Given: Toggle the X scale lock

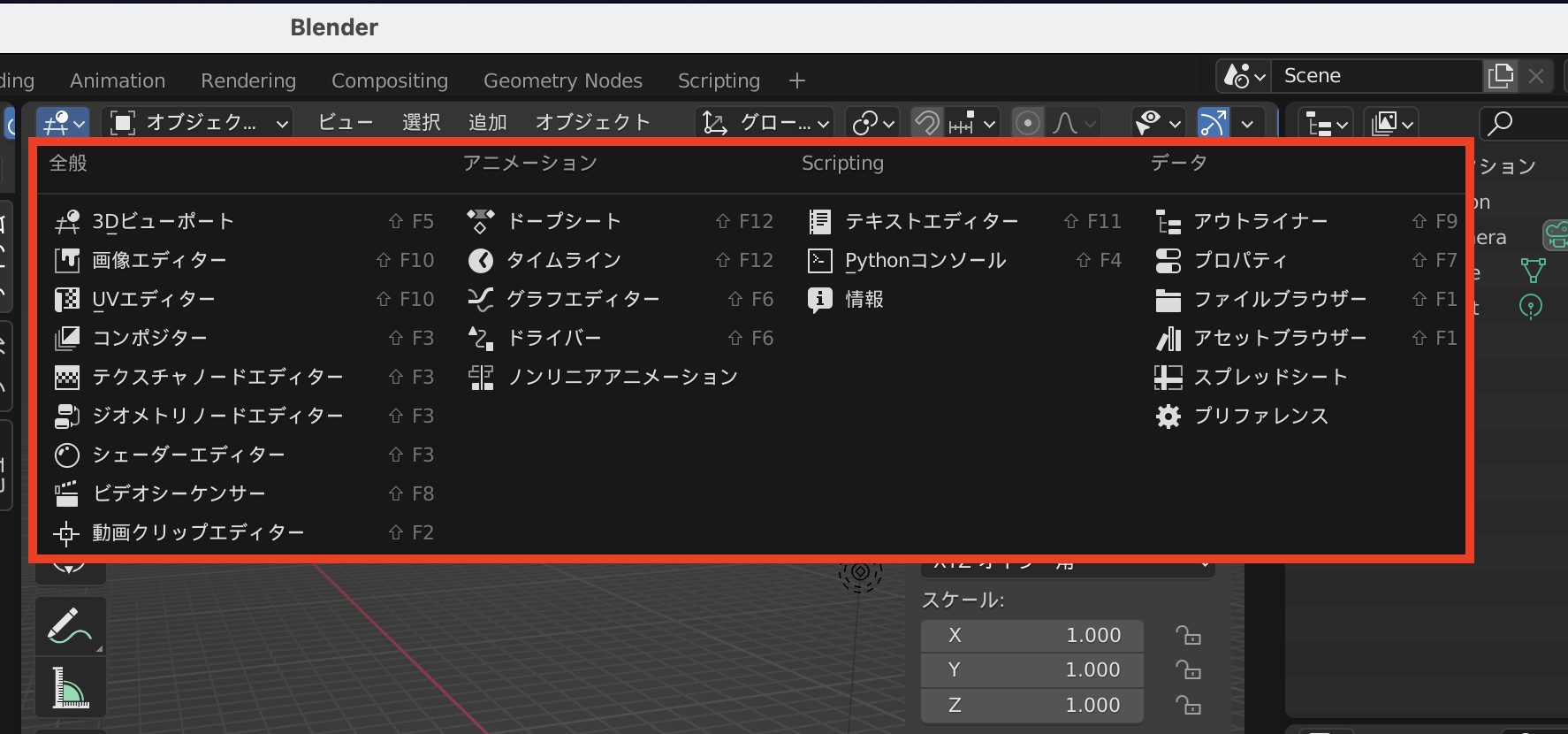Looking at the screenshot, I should (x=1188, y=635).
